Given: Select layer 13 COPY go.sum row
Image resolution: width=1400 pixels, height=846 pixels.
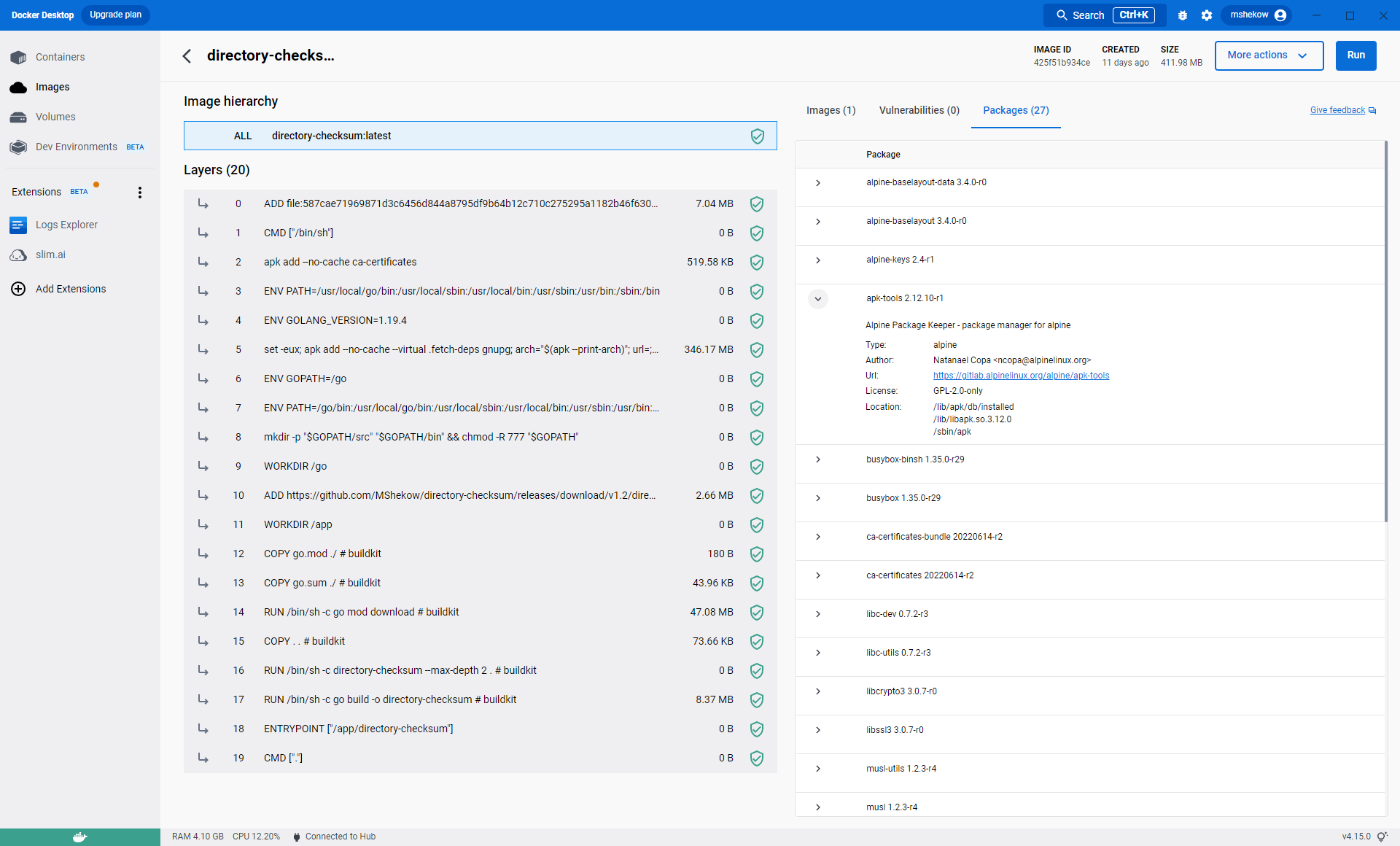Looking at the screenshot, I should click(x=480, y=583).
